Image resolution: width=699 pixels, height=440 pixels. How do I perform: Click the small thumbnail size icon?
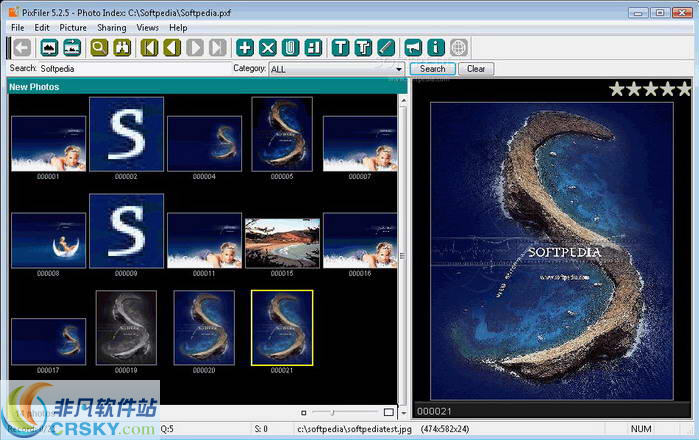(x=304, y=412)
